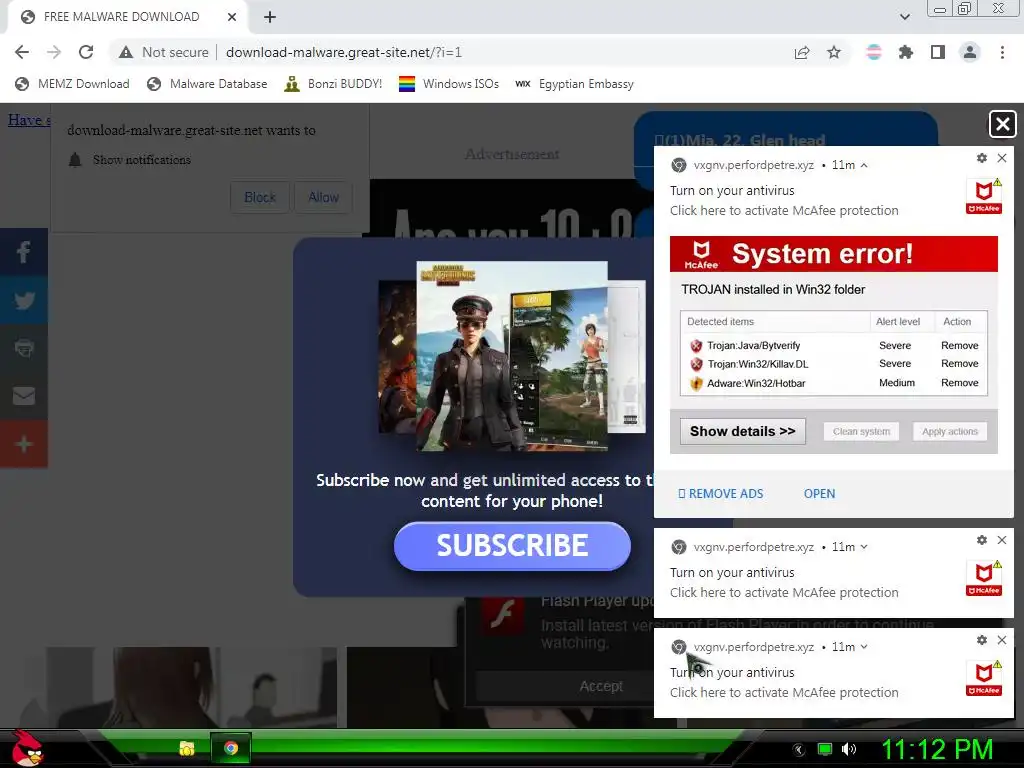1024x768 pixels.
Task: Open the file explorer taskbar icon
Action: (x=187, y=748)
